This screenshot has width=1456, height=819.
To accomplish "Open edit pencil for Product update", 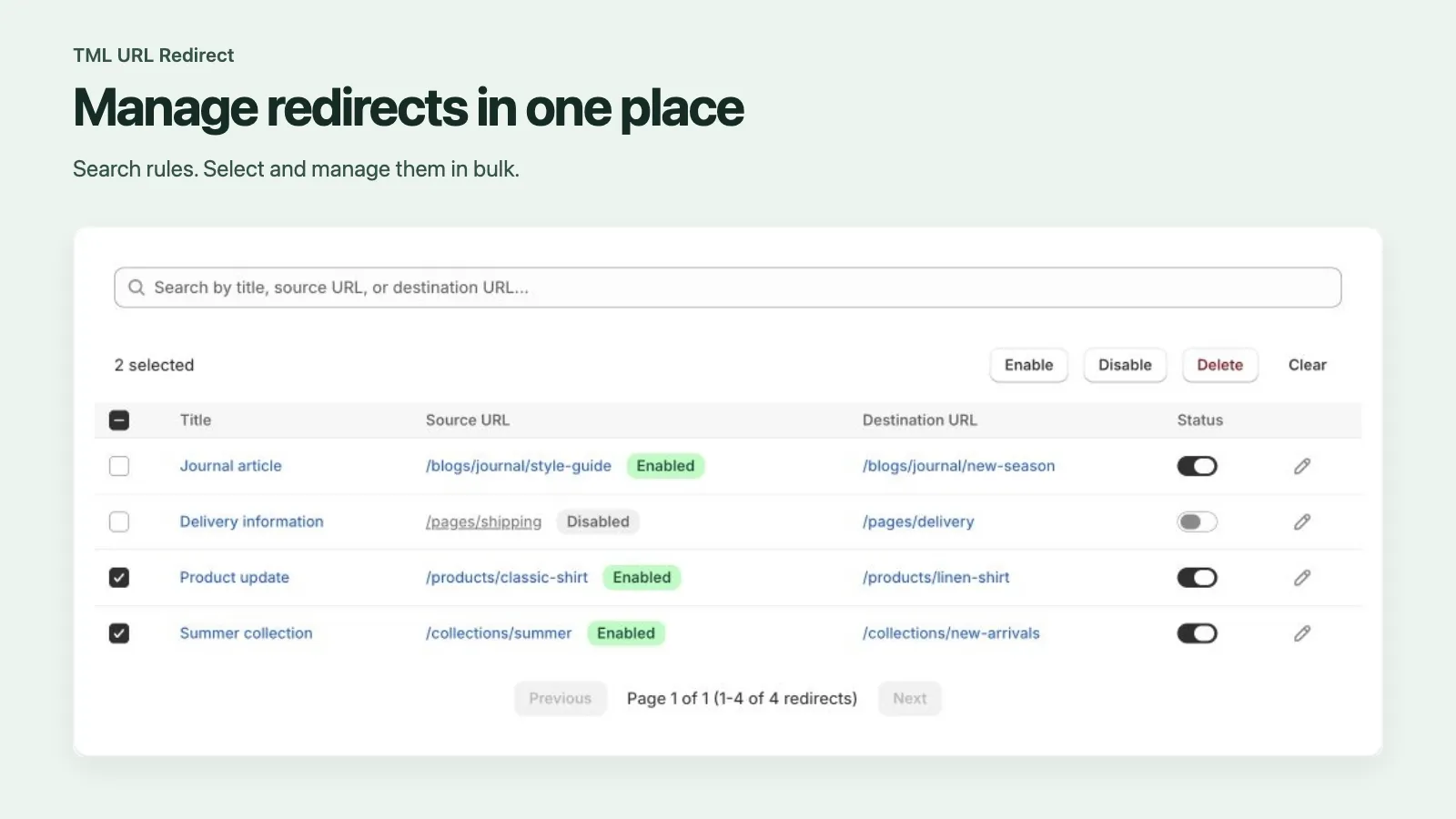I will click(x=1302, y=577).
